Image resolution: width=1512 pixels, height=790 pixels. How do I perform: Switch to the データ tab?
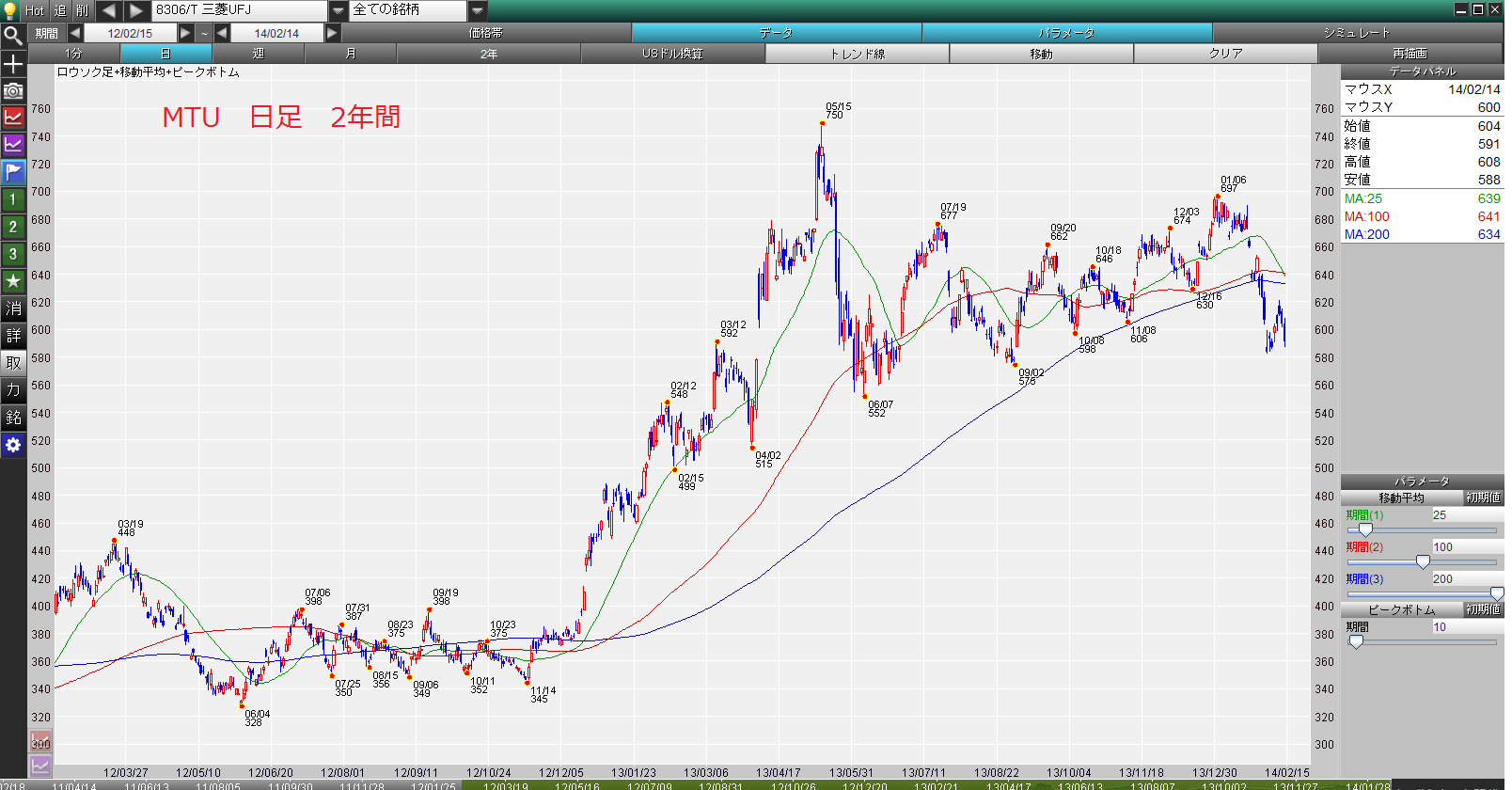click(x=777, y=33)
